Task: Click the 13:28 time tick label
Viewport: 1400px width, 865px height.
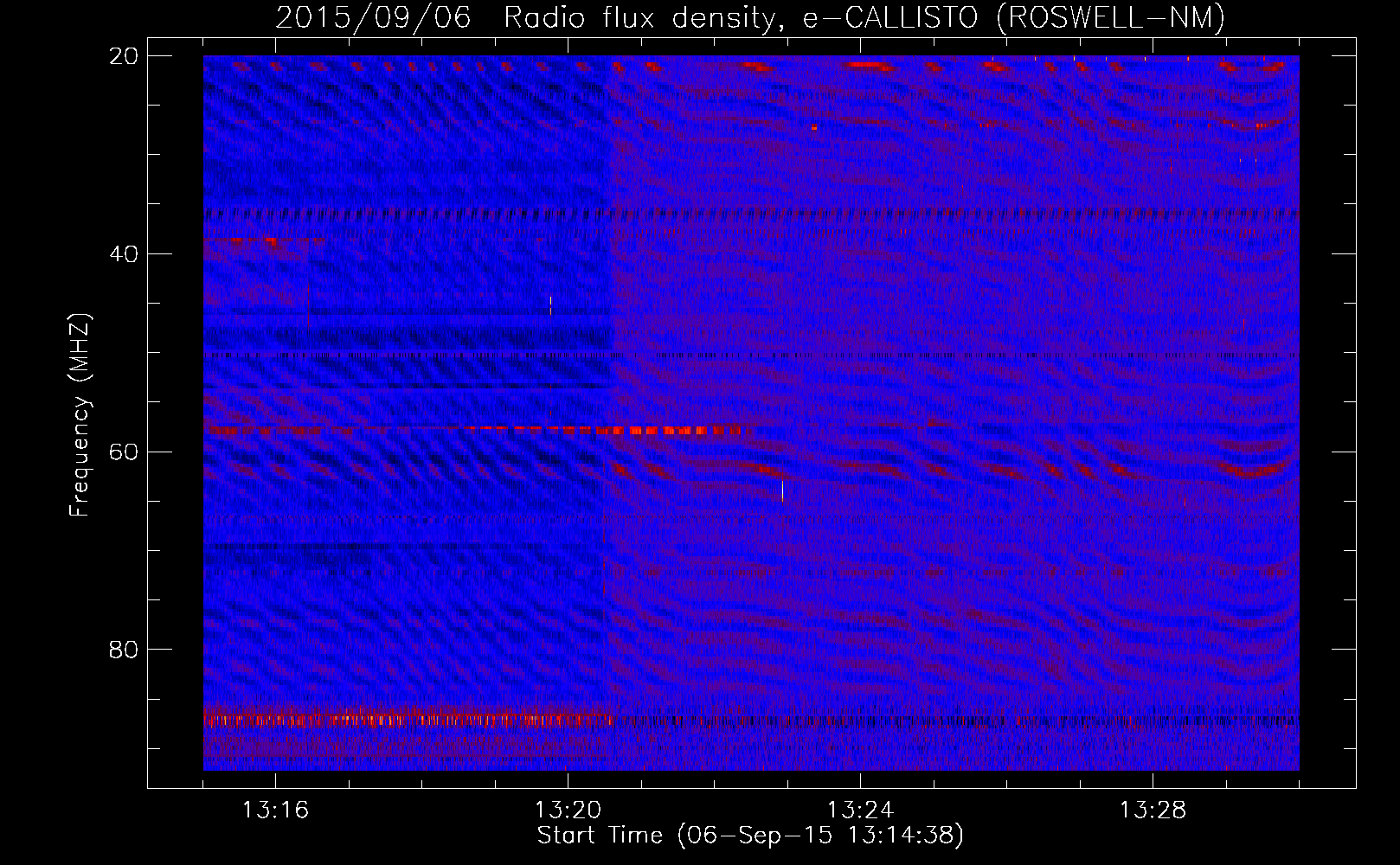Action: point(1153,811)
